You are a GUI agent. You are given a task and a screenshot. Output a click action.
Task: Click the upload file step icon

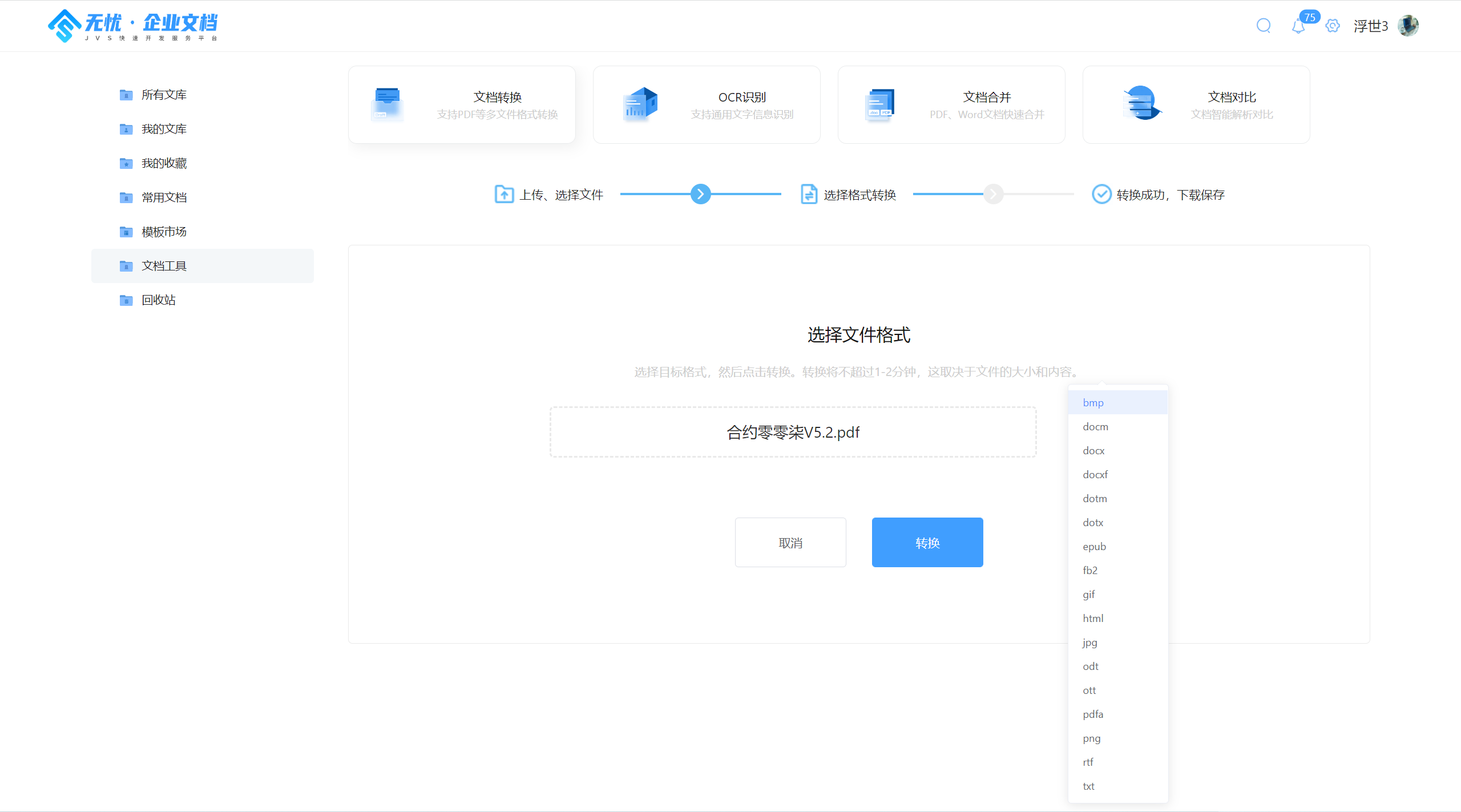point(504,195)
